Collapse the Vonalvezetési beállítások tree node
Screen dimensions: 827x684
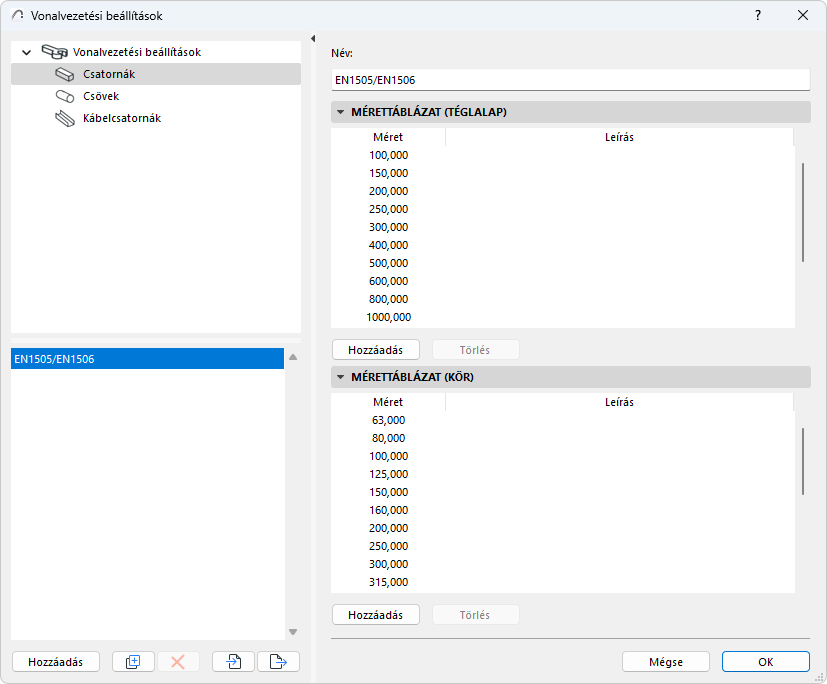(x=27, y=52)
